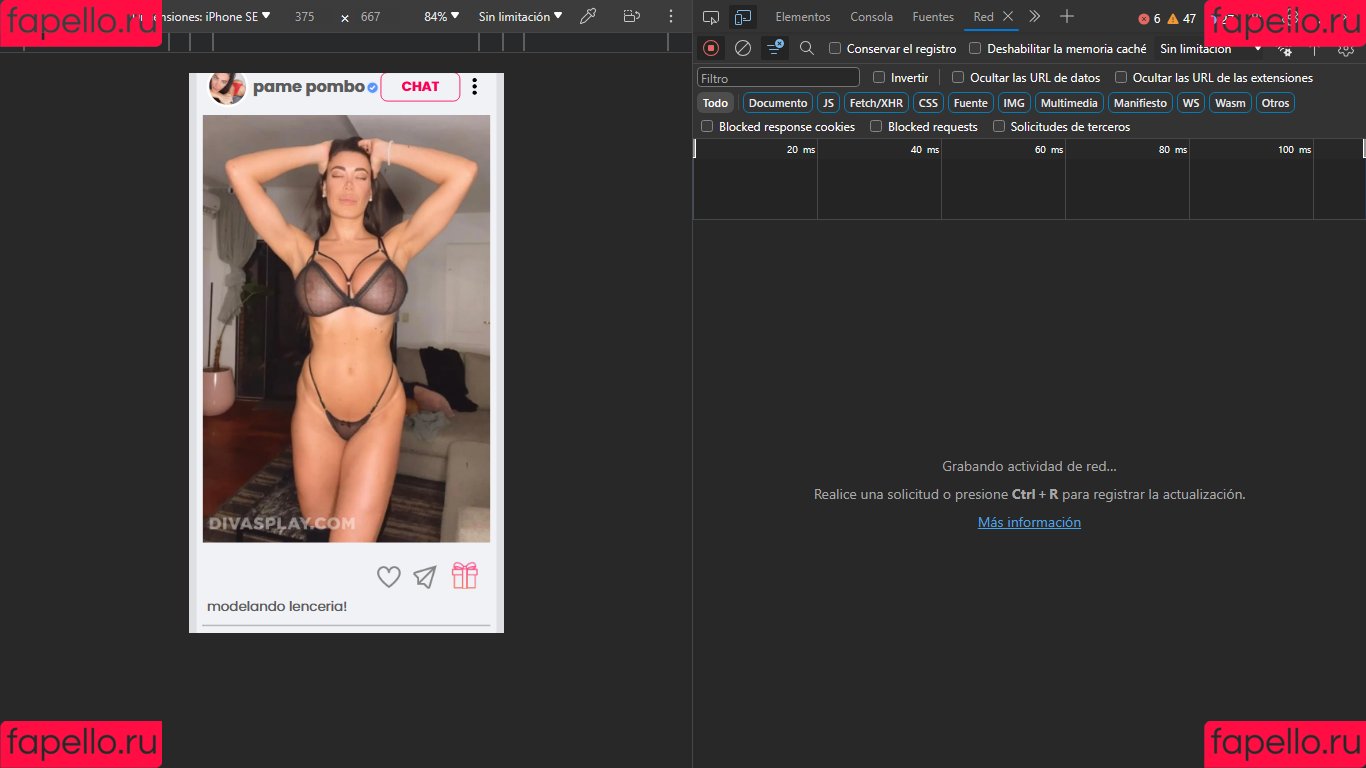Screen dimensions: 1366x768
Task: Enable Solicitudes de terceros filter
Action: click(999, 126)
